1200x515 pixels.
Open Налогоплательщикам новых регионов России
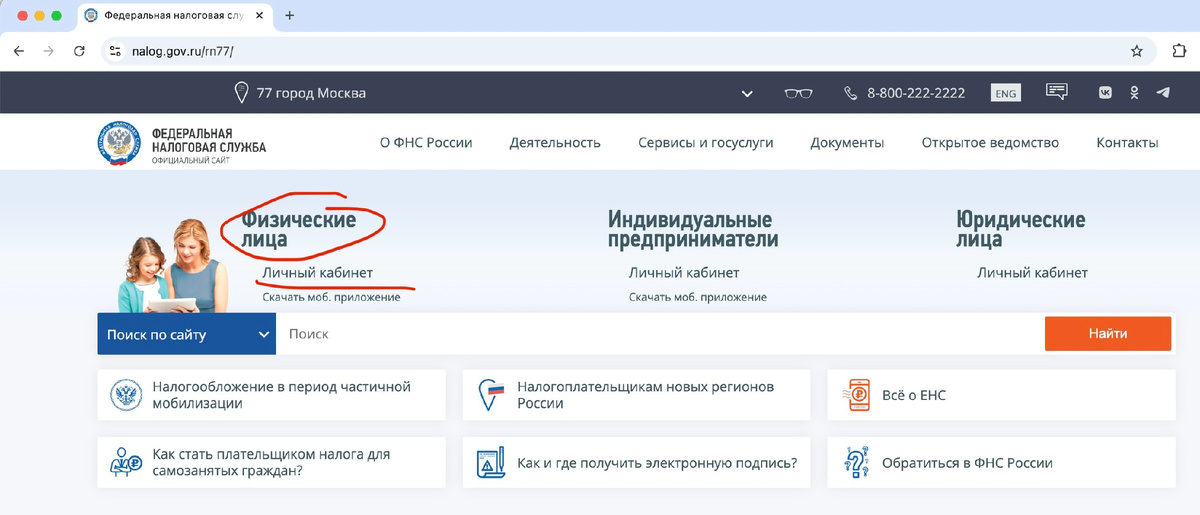coord(637,395)
